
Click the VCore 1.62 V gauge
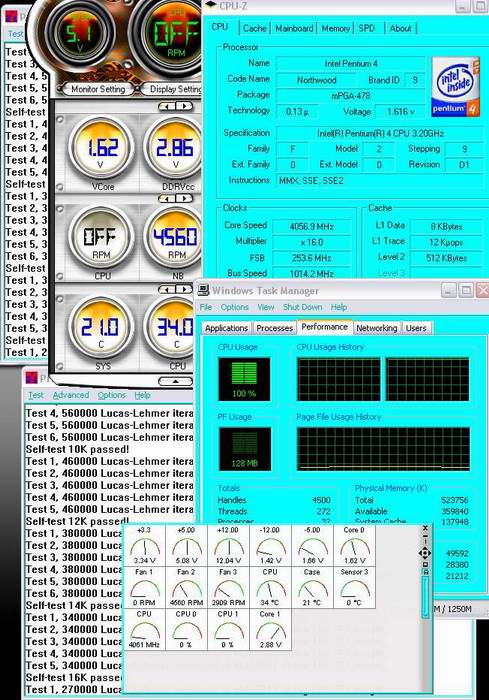(101, 150)
